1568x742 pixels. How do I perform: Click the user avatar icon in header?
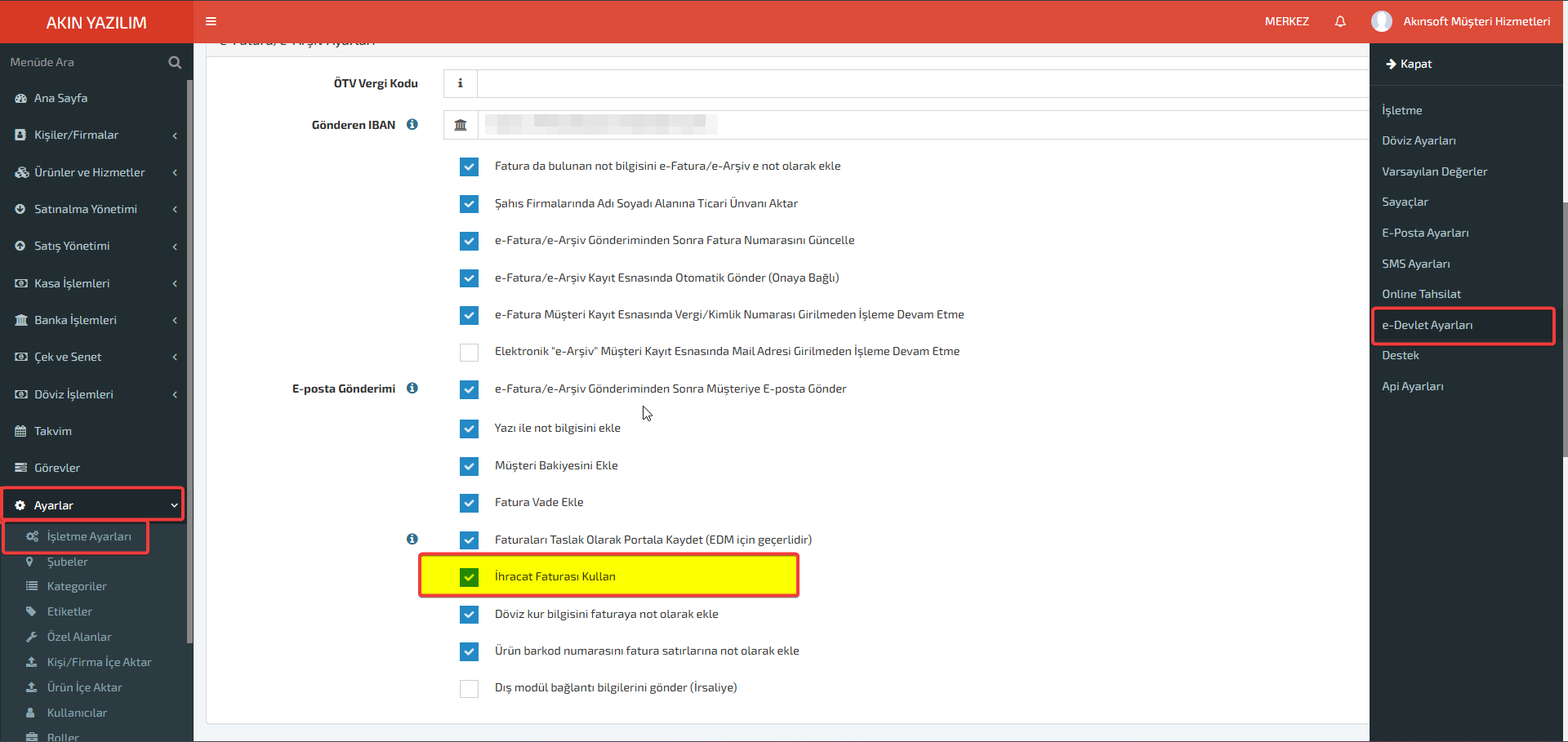pos(1382,21)
